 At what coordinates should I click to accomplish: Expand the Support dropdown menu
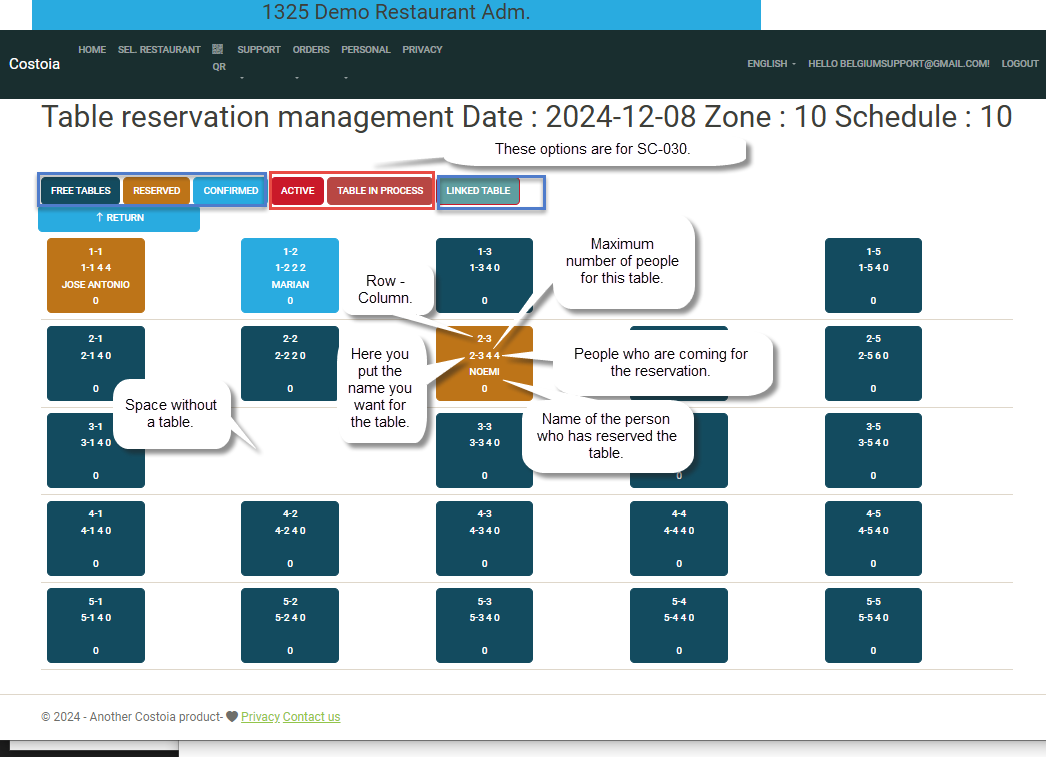[258, 50]
